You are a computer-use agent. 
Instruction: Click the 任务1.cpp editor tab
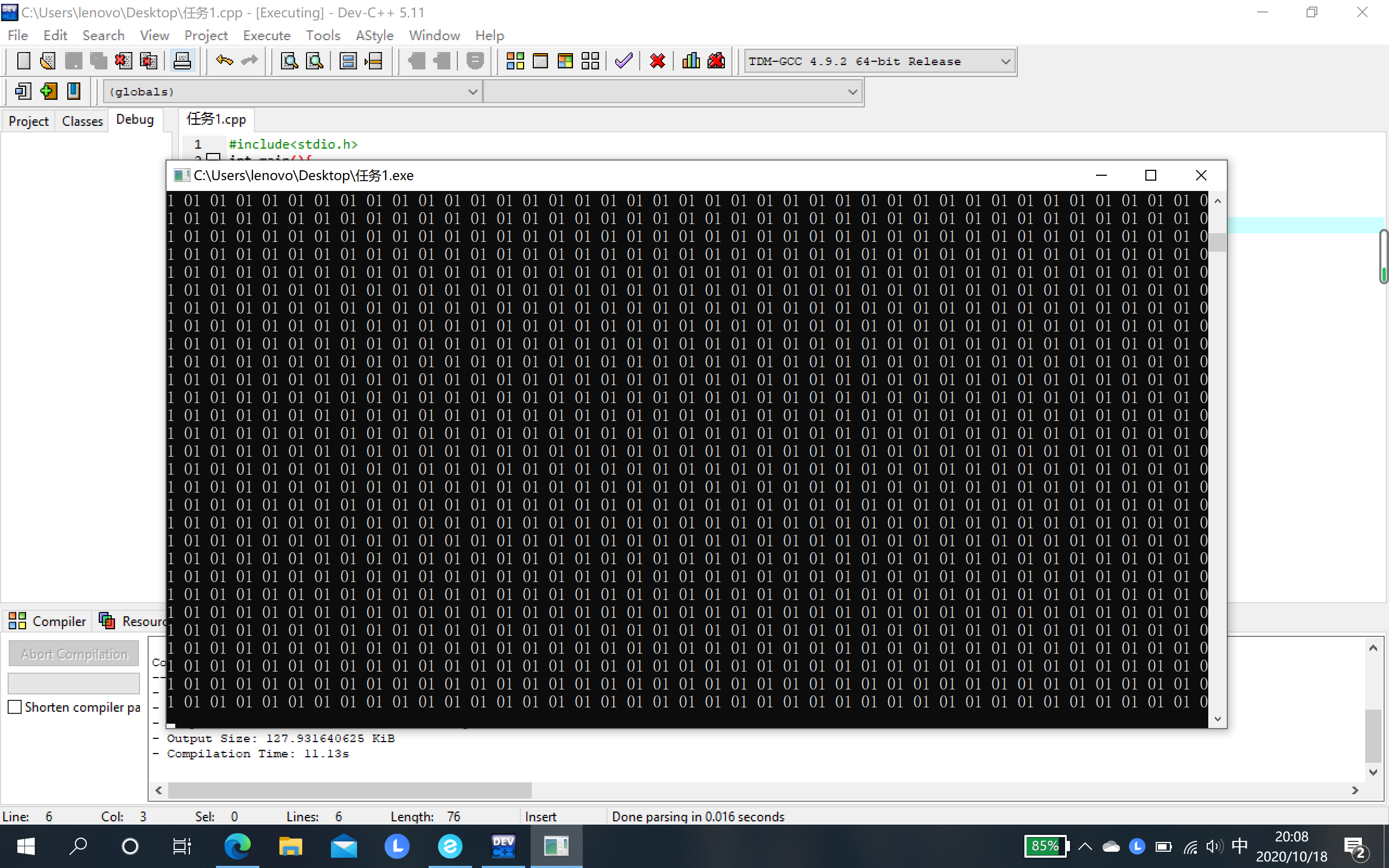click(216, 119)
